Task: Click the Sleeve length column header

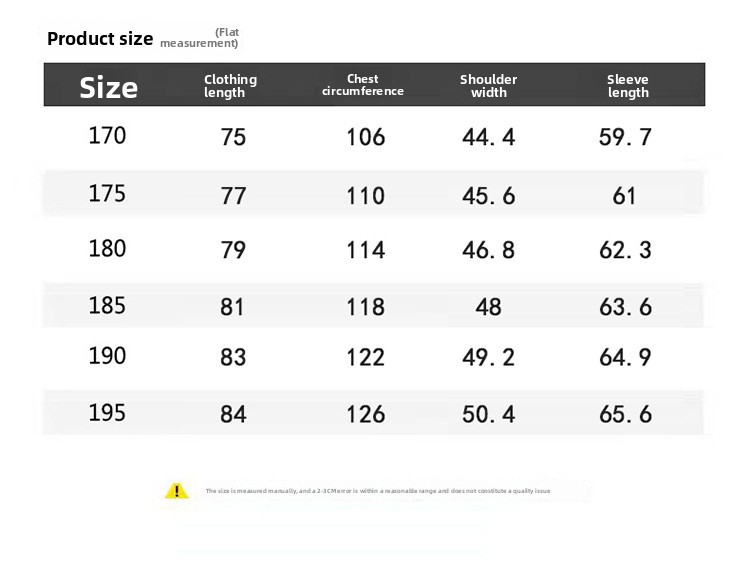Action: pyautogui.click(x=628, y=86)
